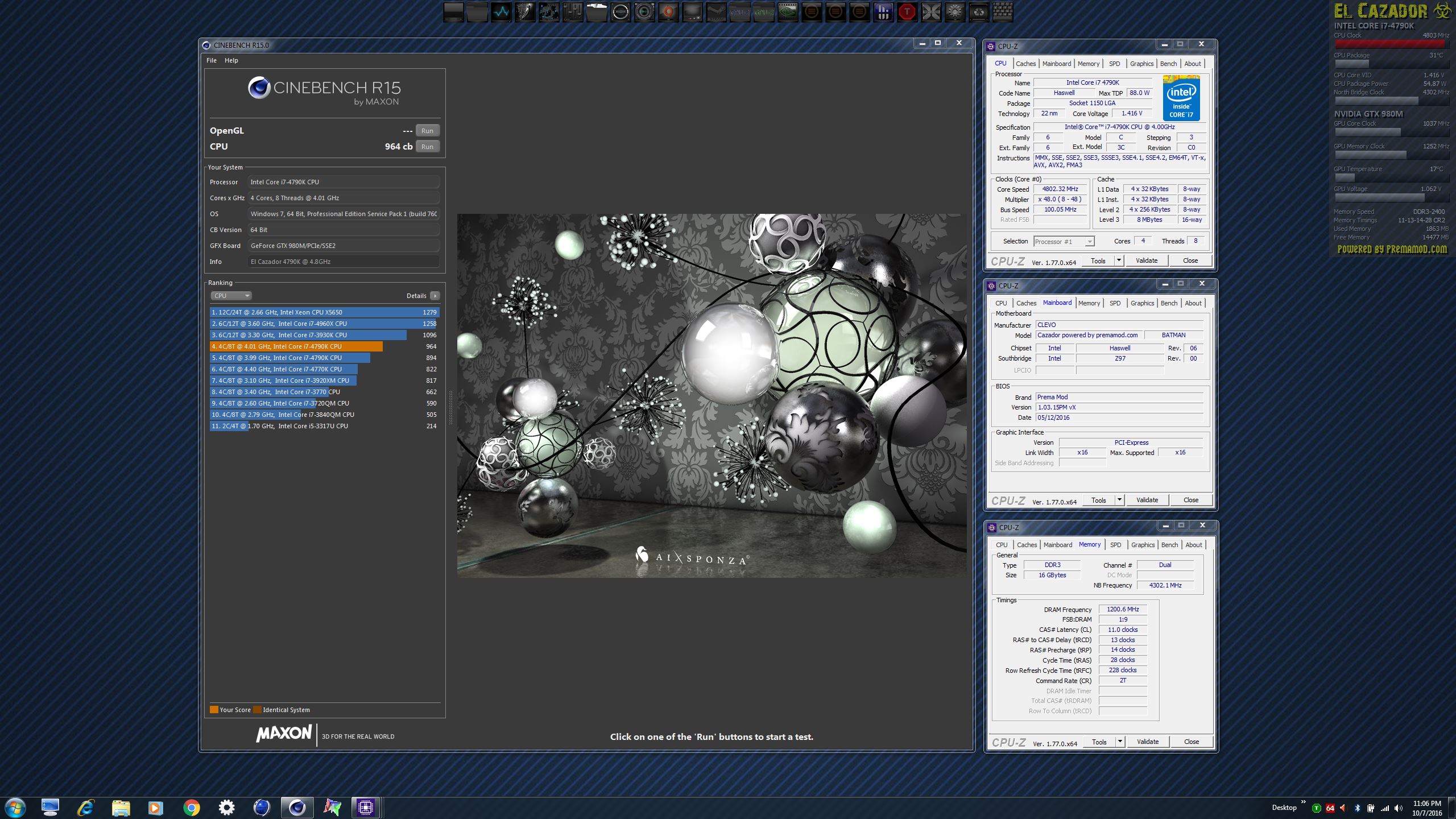
Task: Switch to About tab in Mainboard CPU-Z window
Action: [x=1193, y=303]
